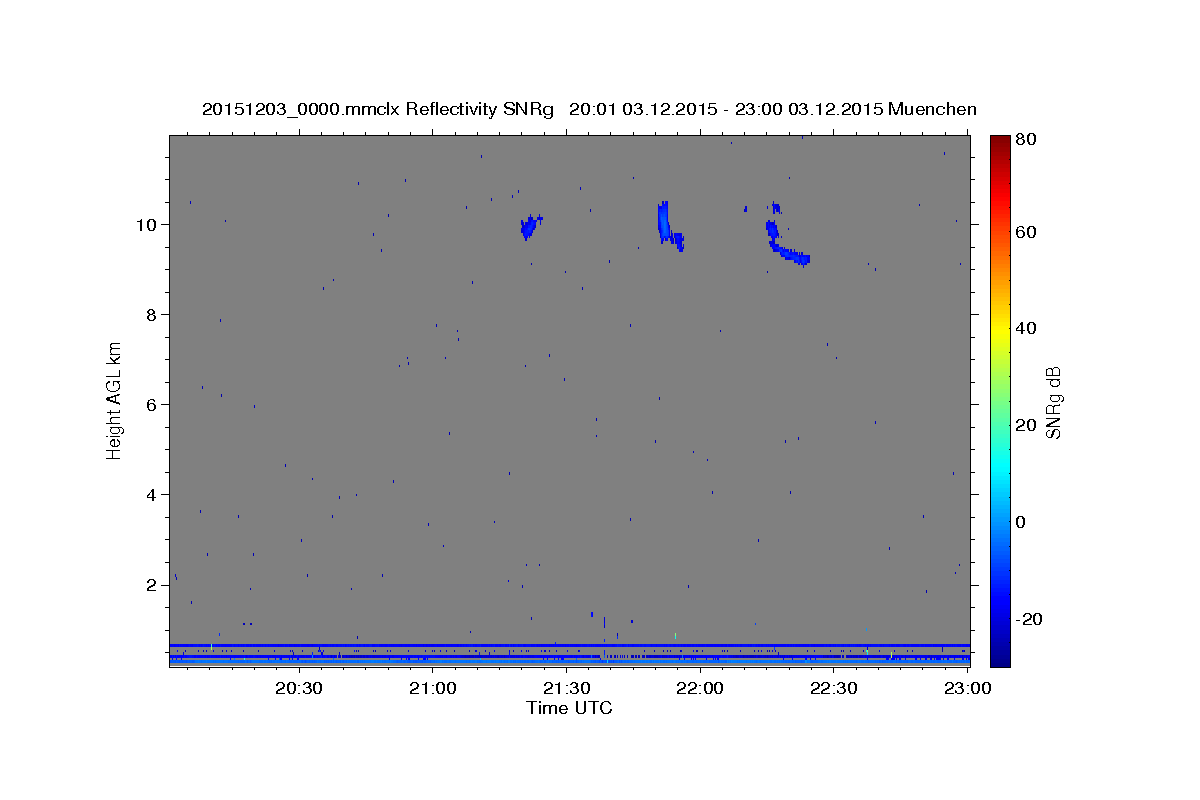Click the colorbar value label 80
This screenshot has width=1200, height=800.
click(1025, 140)
